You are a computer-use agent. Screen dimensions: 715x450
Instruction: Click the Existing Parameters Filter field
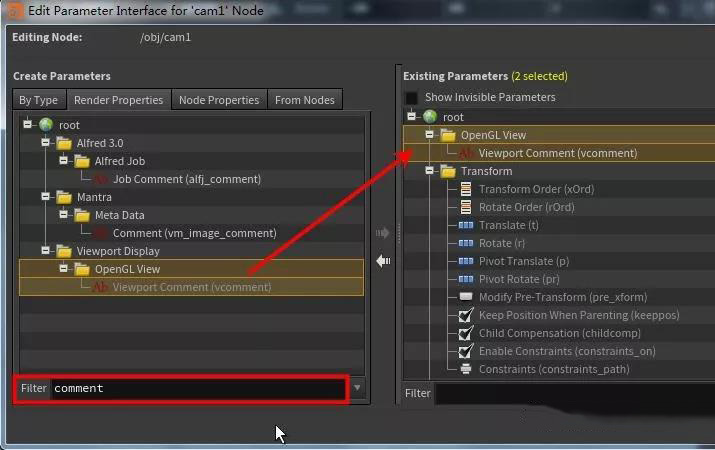(x=575, y=393)
